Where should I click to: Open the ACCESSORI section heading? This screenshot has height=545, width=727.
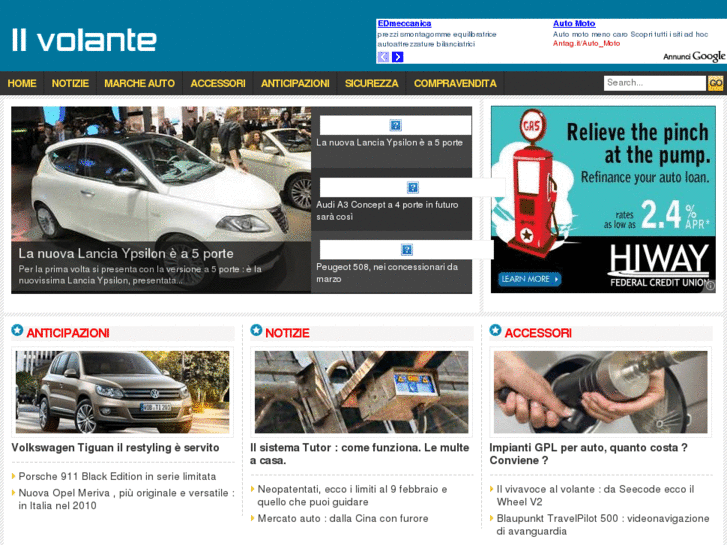[x=538, y=333]
